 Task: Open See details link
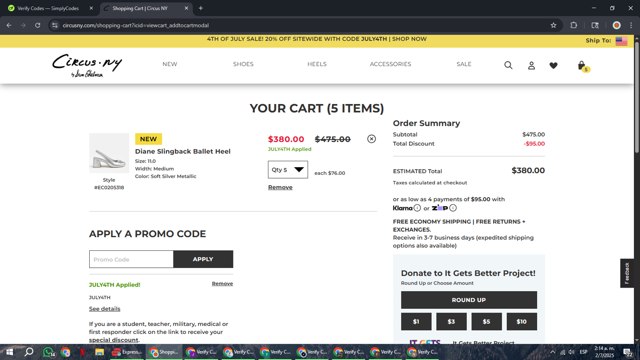coord(104,309)
